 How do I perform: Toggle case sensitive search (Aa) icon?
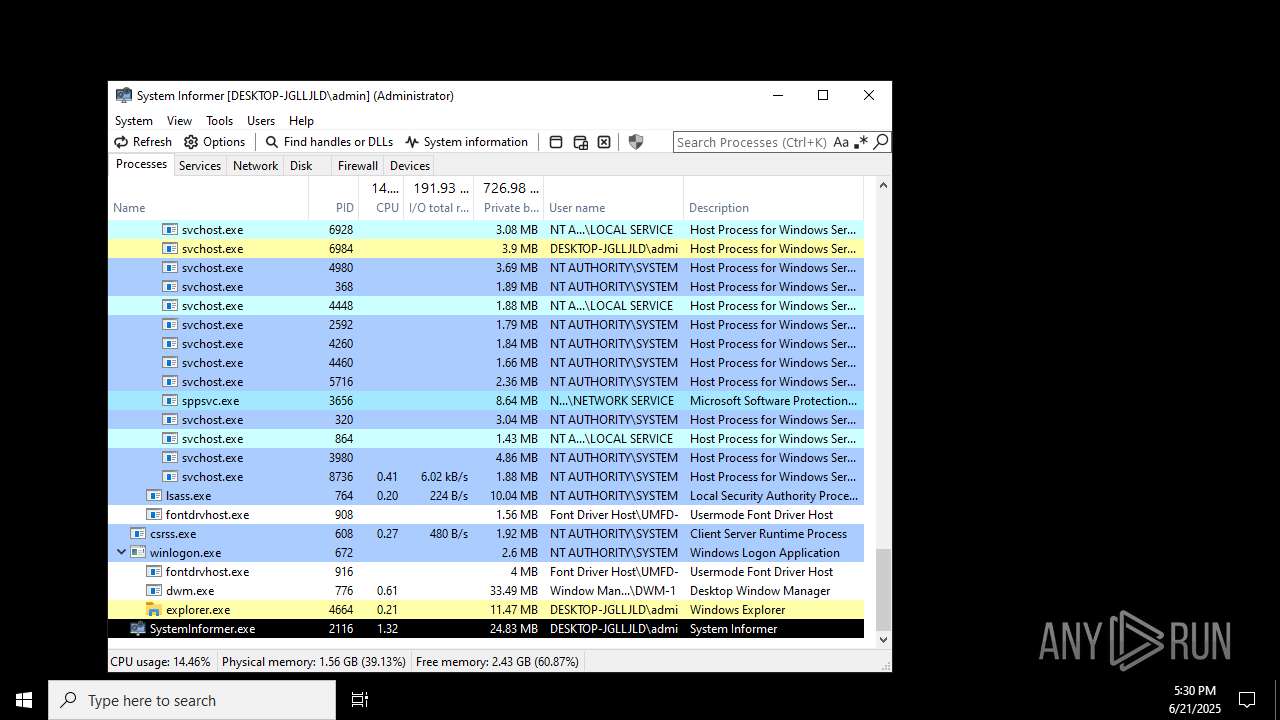pos(841,142)
